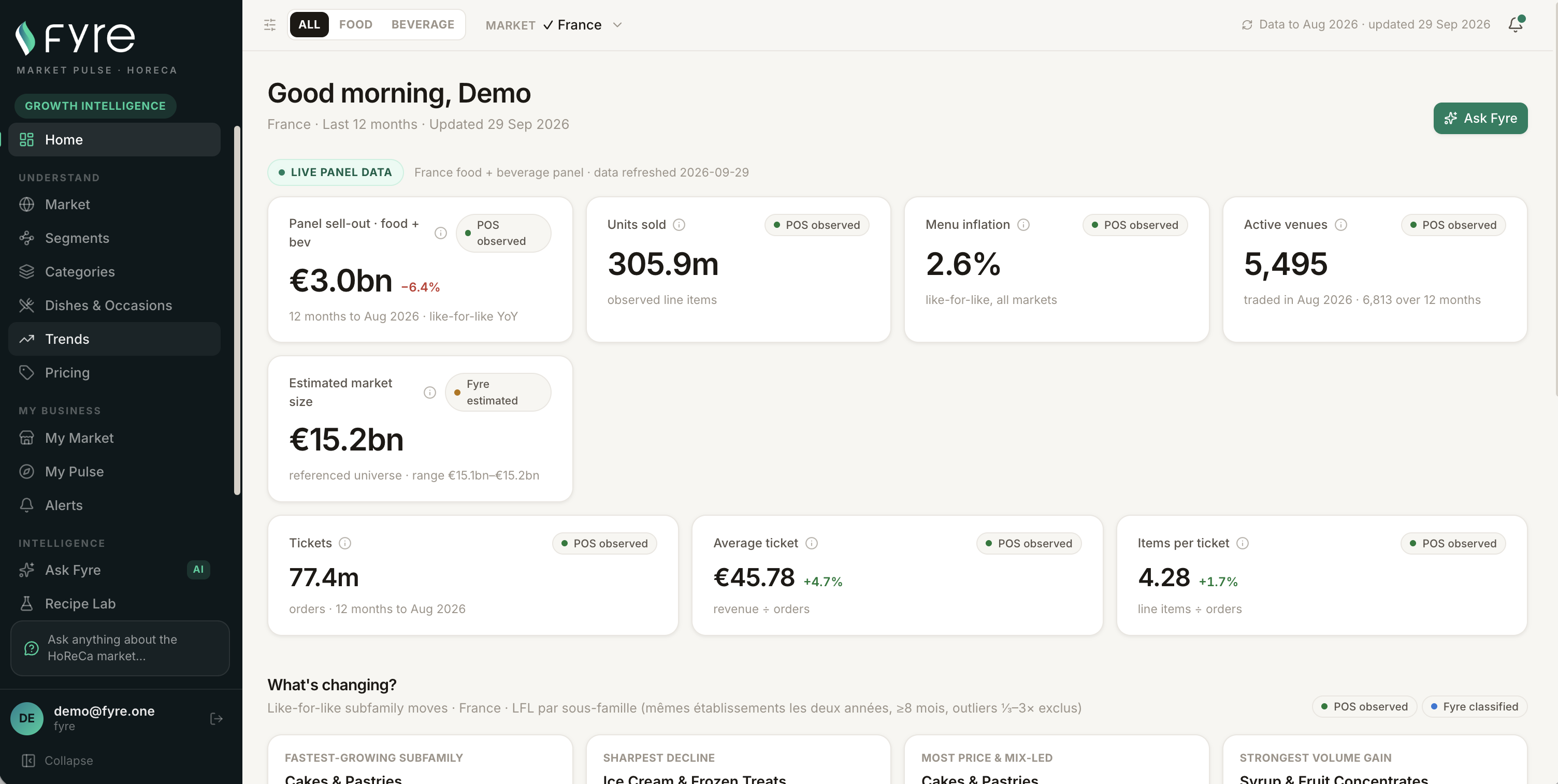The width and height of the screenshot is (1558, 784).
Task: Click the Collapse sidebar icon
Action: [28, 760]
